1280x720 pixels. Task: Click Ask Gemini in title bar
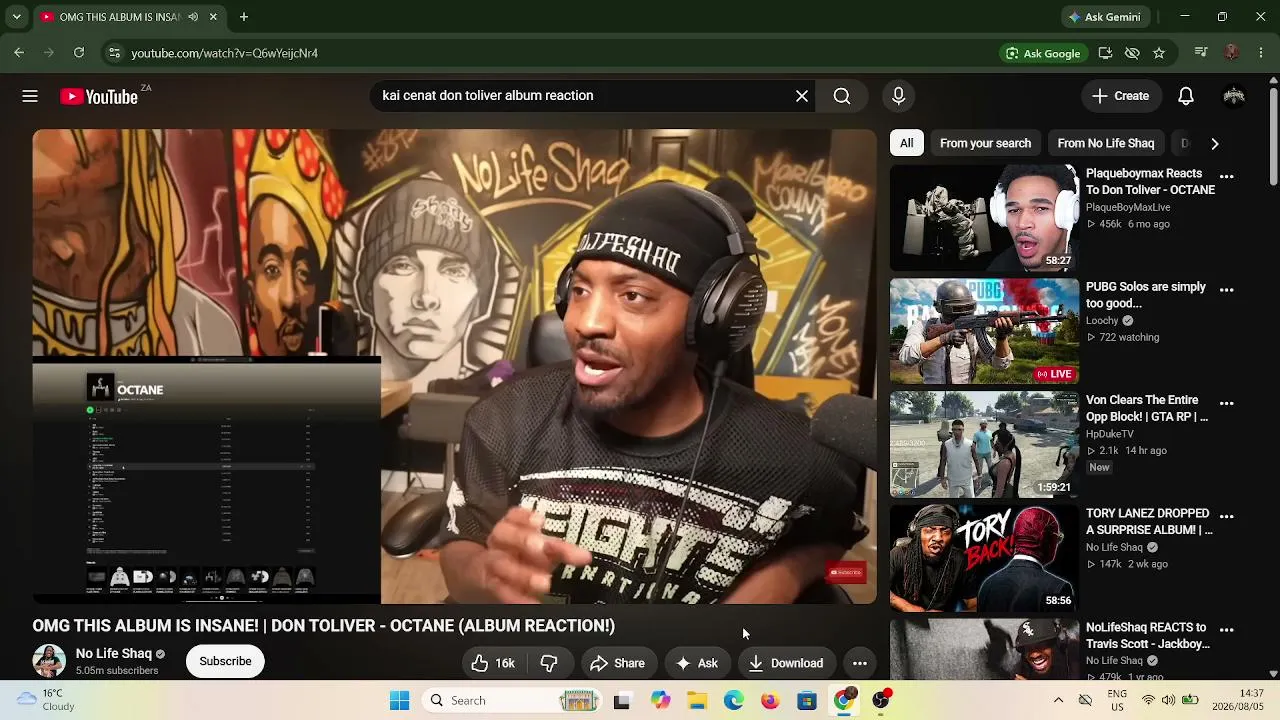[1105, 17]
